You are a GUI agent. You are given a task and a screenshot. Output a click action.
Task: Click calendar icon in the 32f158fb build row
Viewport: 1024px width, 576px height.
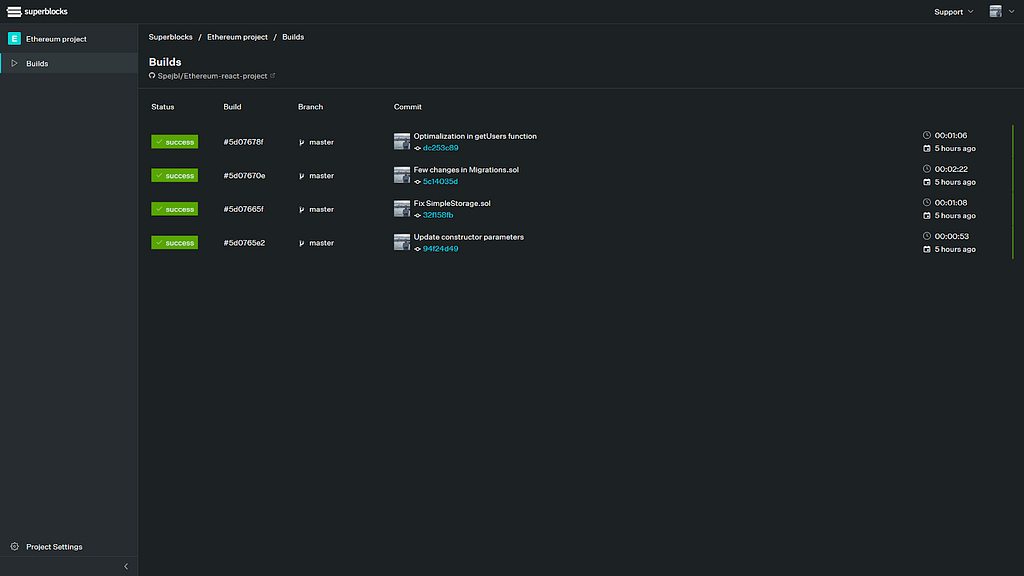pos(927,216)
